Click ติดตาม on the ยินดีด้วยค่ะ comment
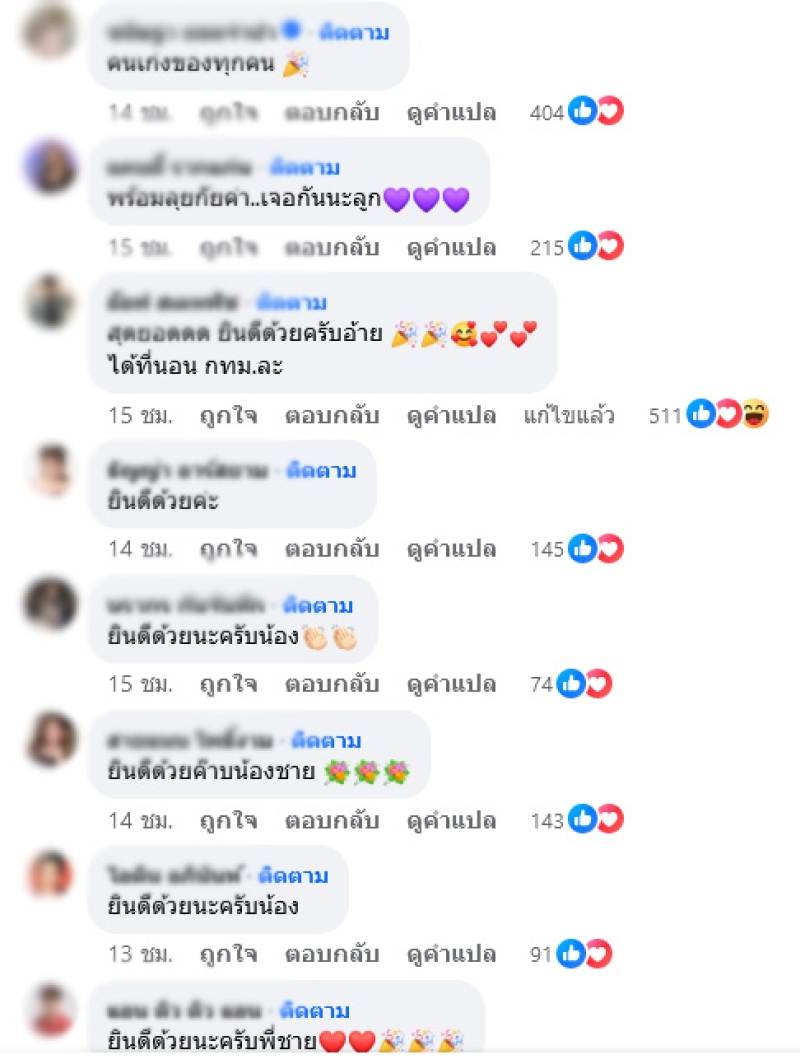 321,470
